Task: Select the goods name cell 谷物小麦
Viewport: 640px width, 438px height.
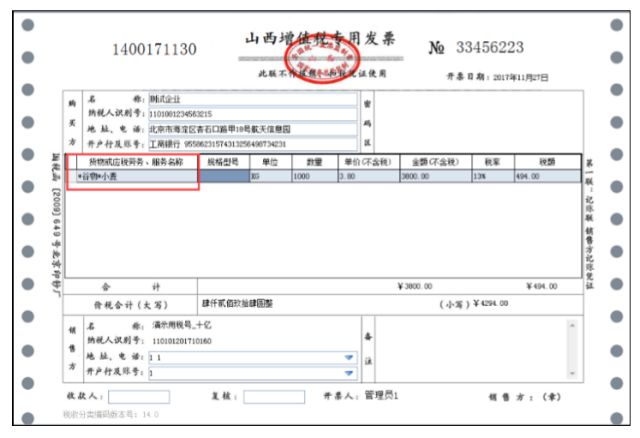Action: (x=133, y=176)
